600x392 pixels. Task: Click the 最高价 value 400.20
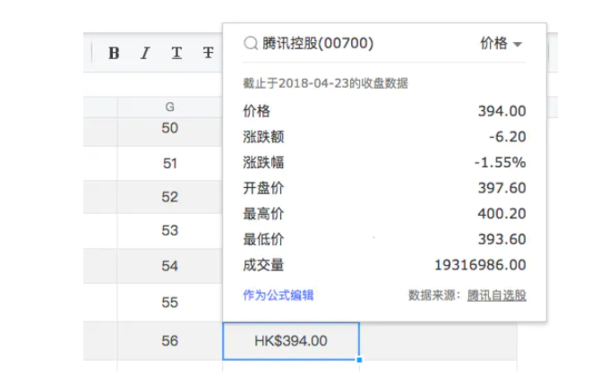(502, 214)
